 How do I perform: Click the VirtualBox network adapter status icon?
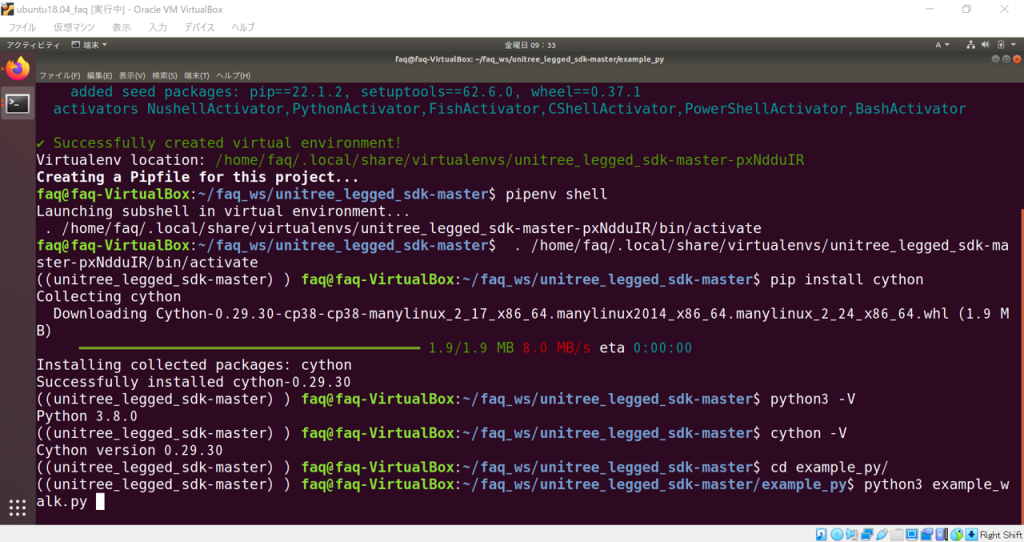point(867,534)
